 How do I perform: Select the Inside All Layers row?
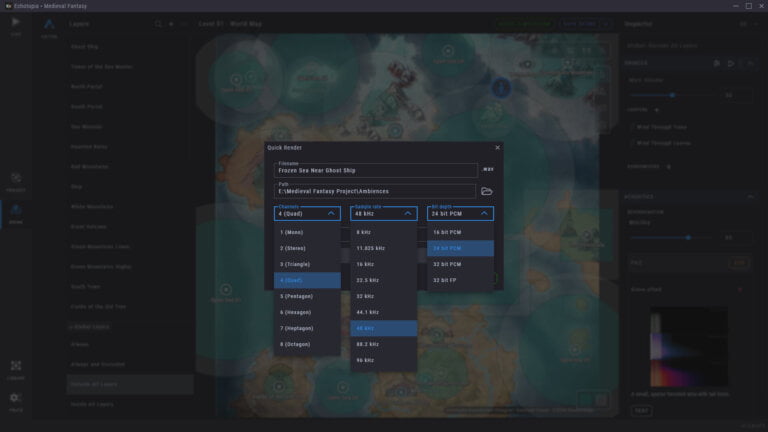pyautogui.click(x=130, y=405)
